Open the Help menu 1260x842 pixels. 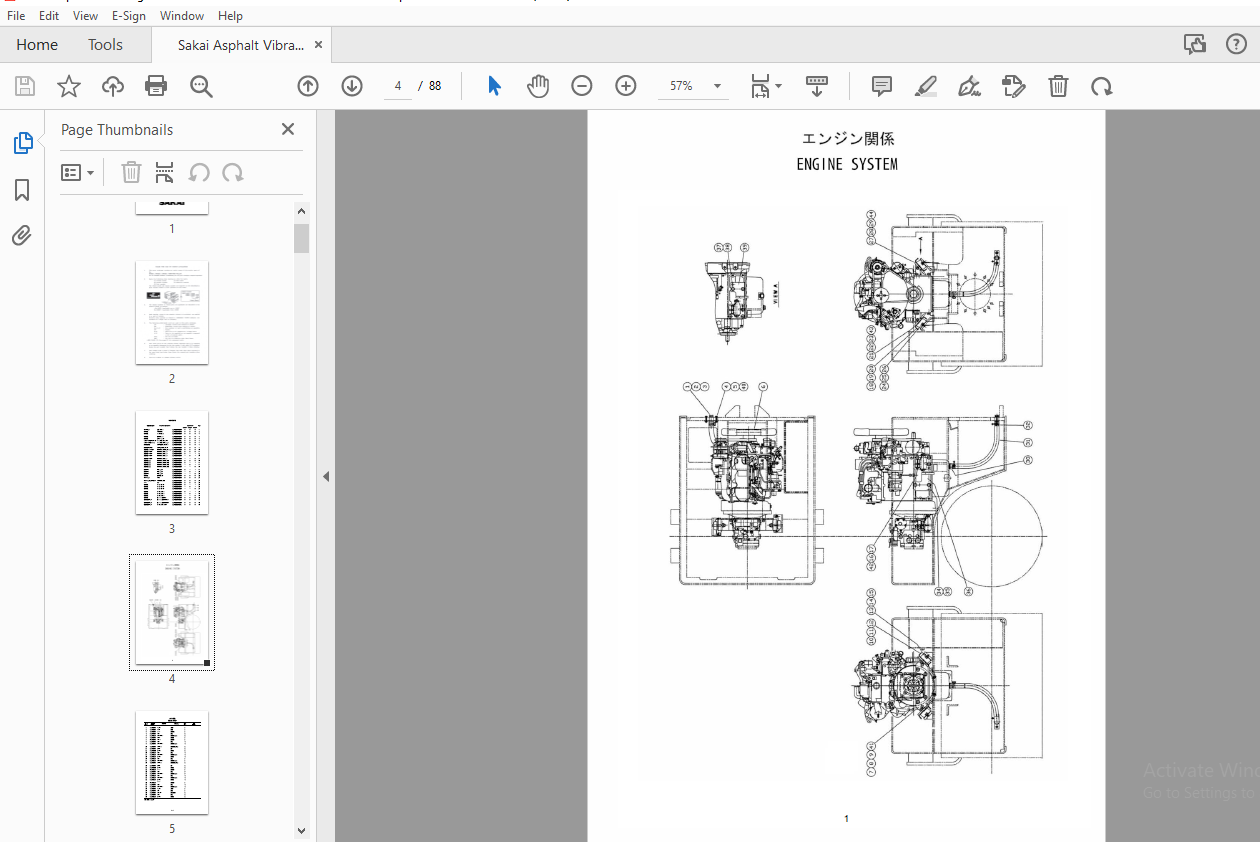click(x=230, y=16)
